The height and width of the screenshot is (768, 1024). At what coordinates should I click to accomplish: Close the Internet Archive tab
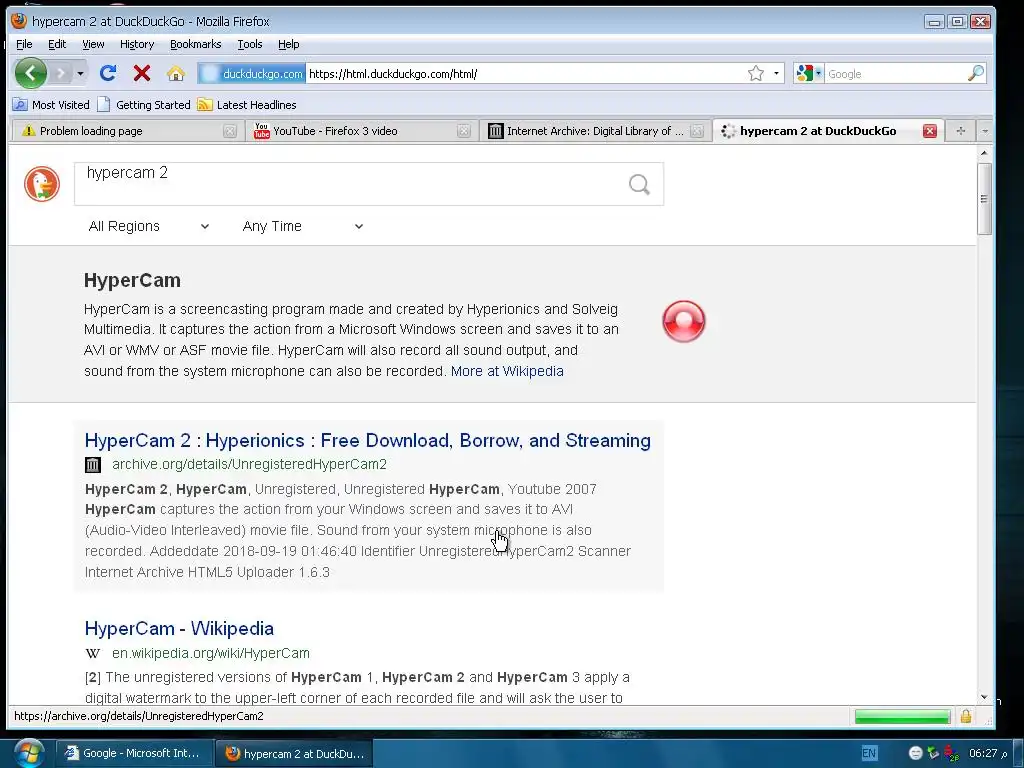697,131
